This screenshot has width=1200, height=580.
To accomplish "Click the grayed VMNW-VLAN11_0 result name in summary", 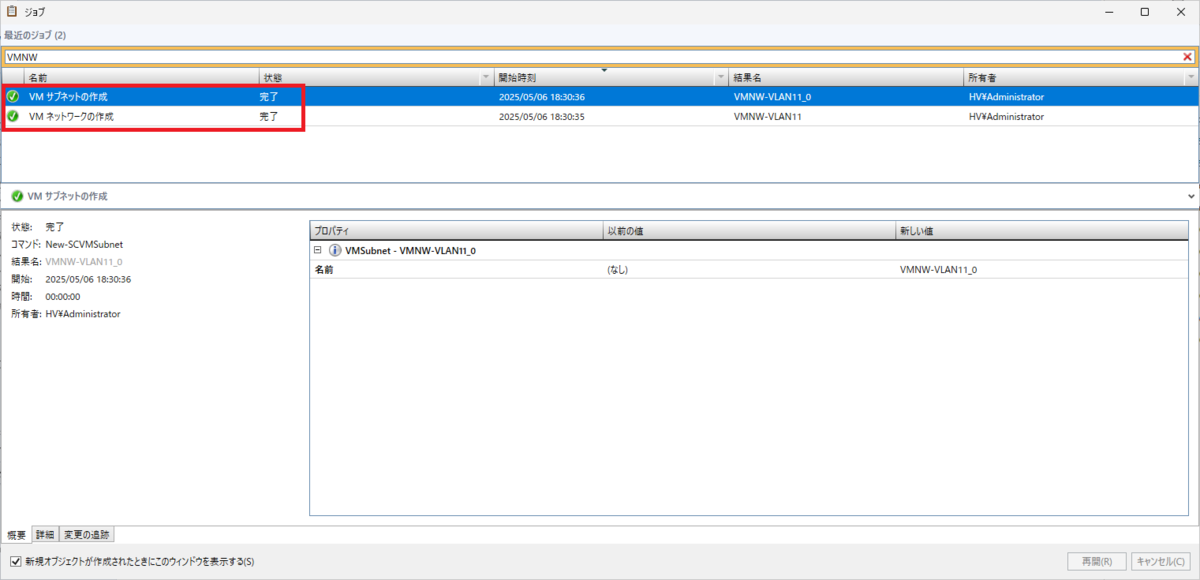I will tap(84, 261).
